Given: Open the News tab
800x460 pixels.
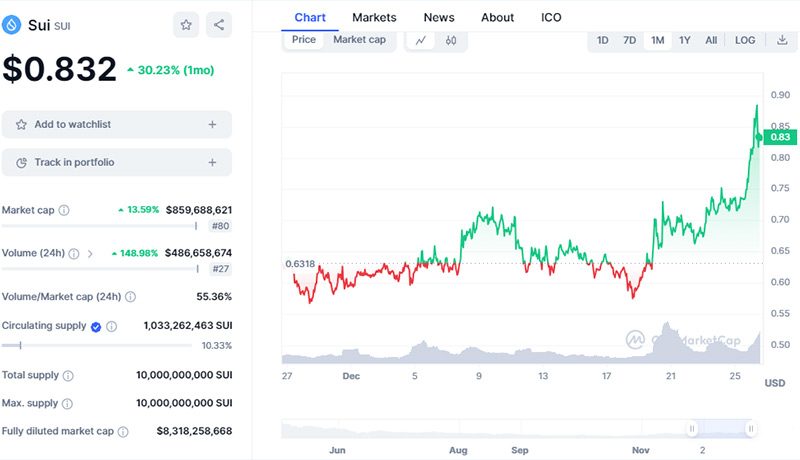Looking at the screenshot, I should [x=439, y=17].
